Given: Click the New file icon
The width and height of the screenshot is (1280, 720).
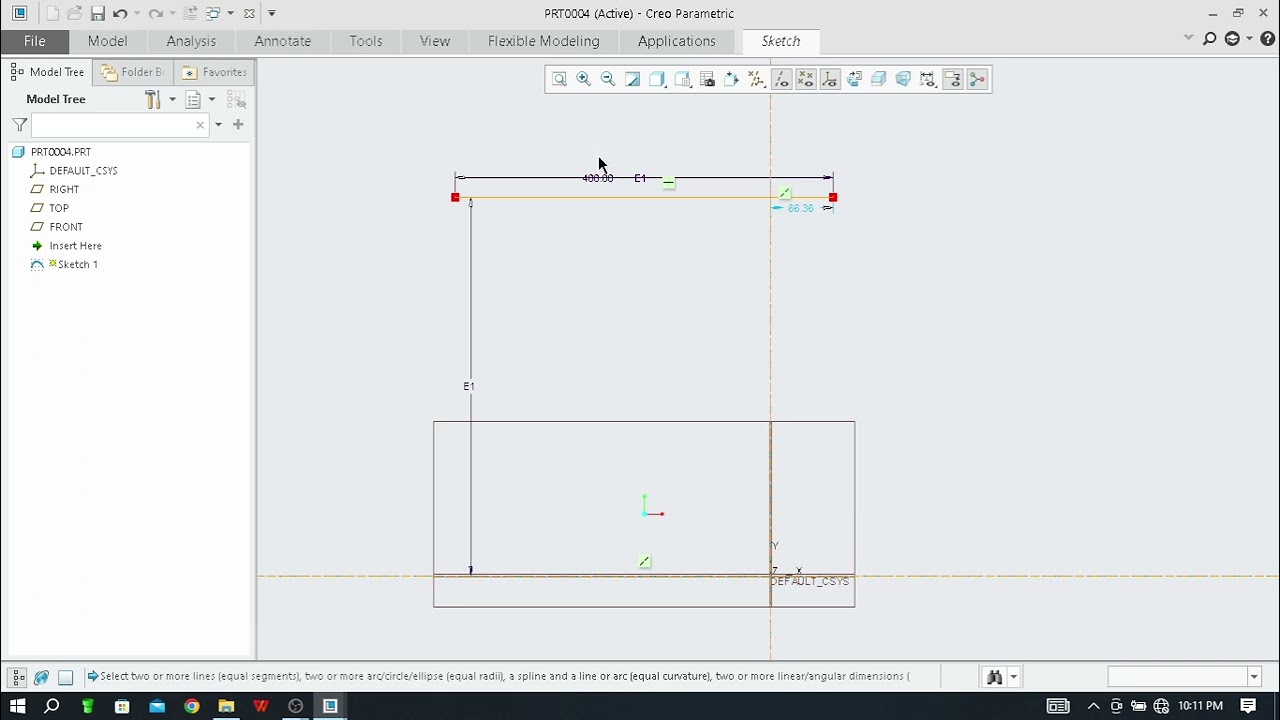Looking at the screenshot, I should pyautogui.click(x=52, y=13).
